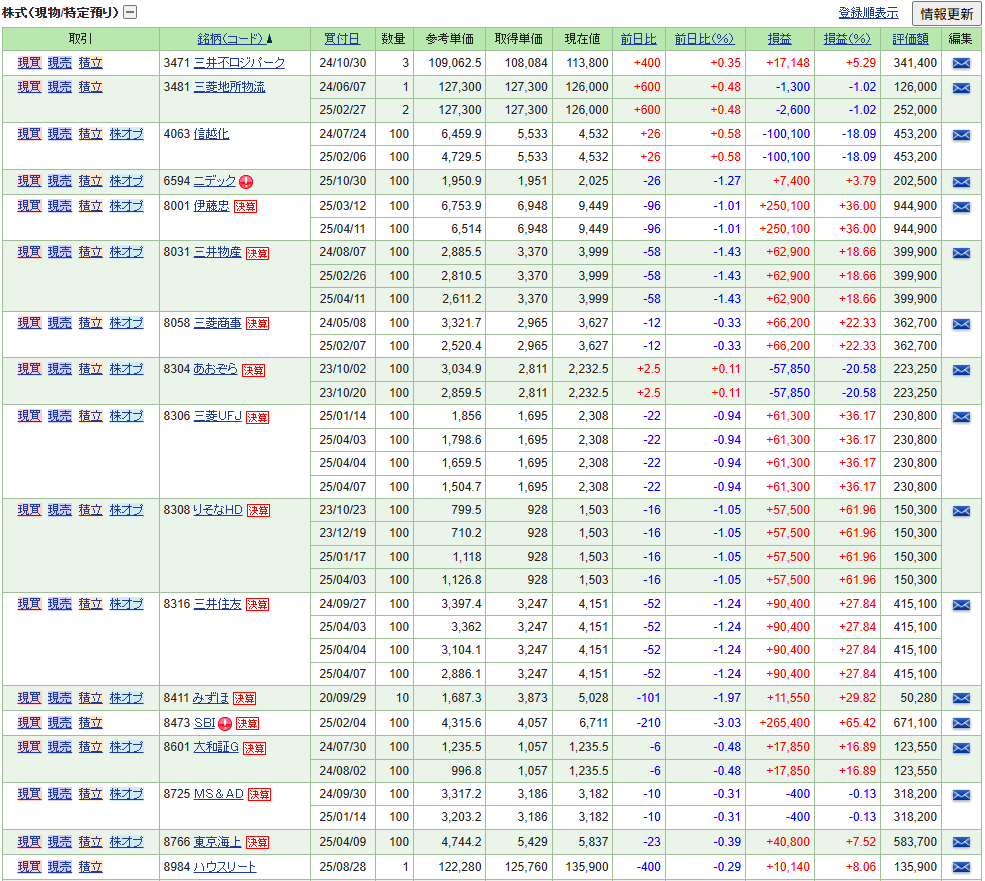The width and height of the screenshot is (985, 881).
Task: Sort by the 前日比(%) column header
Action: click(x=704, y=39)
